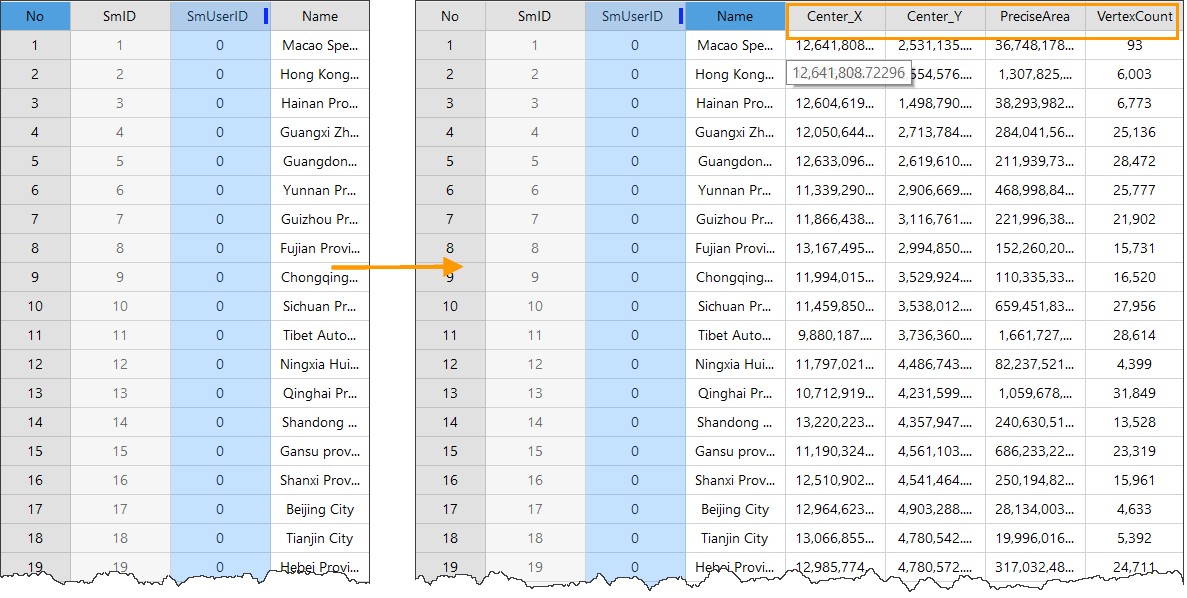
Task: Click the Center_X cell for Macao row
Action: coord(835,46)
